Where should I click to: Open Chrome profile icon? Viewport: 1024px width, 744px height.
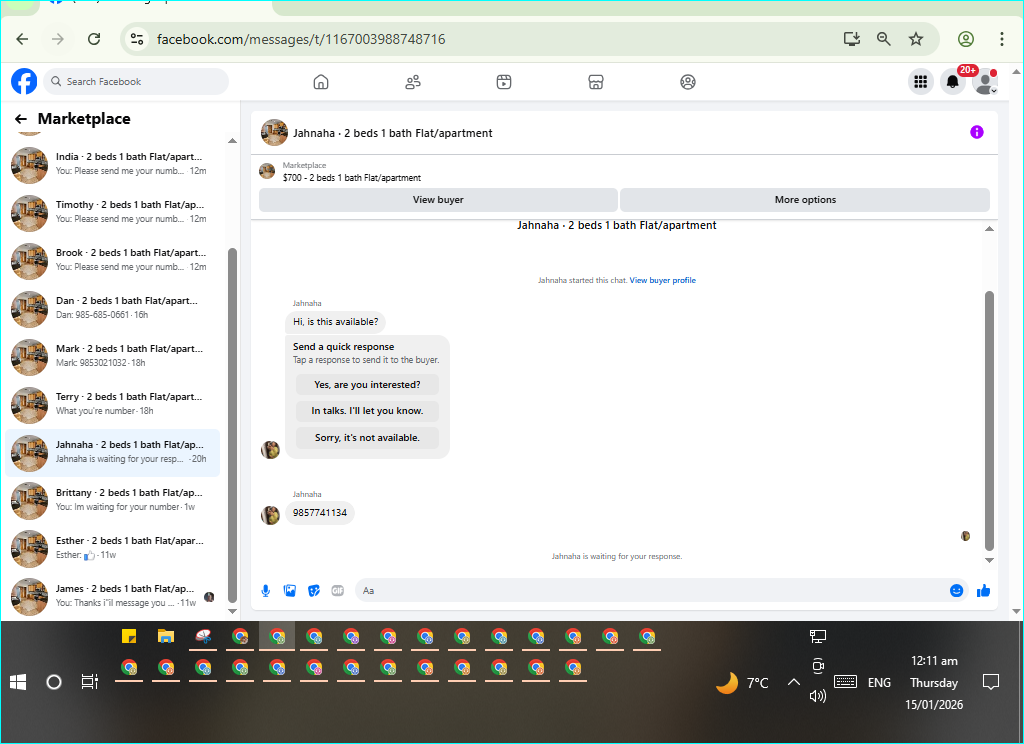(x=966, y=39)
